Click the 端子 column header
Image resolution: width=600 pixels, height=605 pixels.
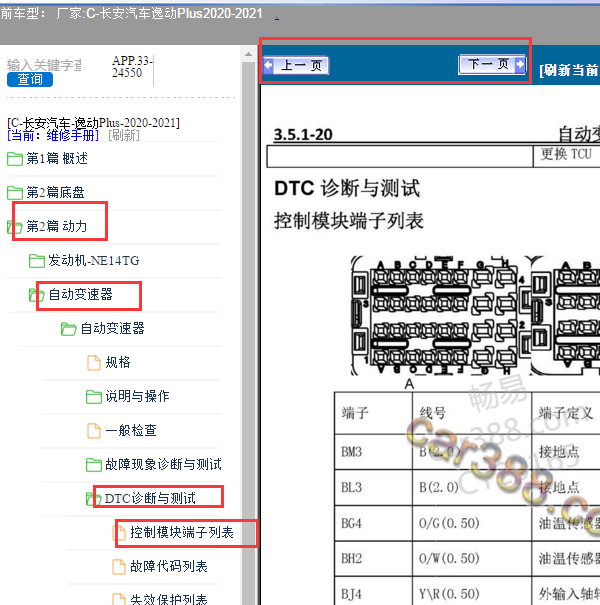pyautogui.click(x=373, y=413)
